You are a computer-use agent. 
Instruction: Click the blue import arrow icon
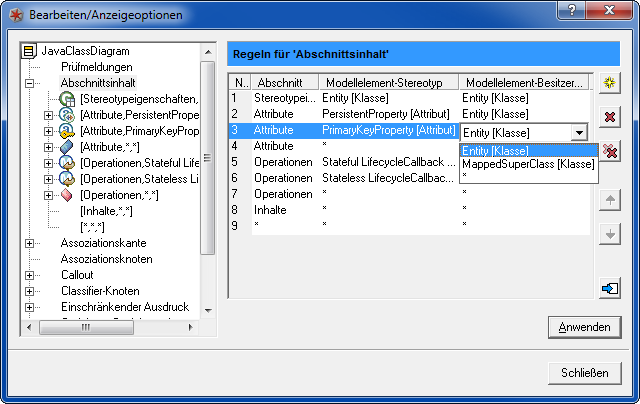[x=609, y=289]
